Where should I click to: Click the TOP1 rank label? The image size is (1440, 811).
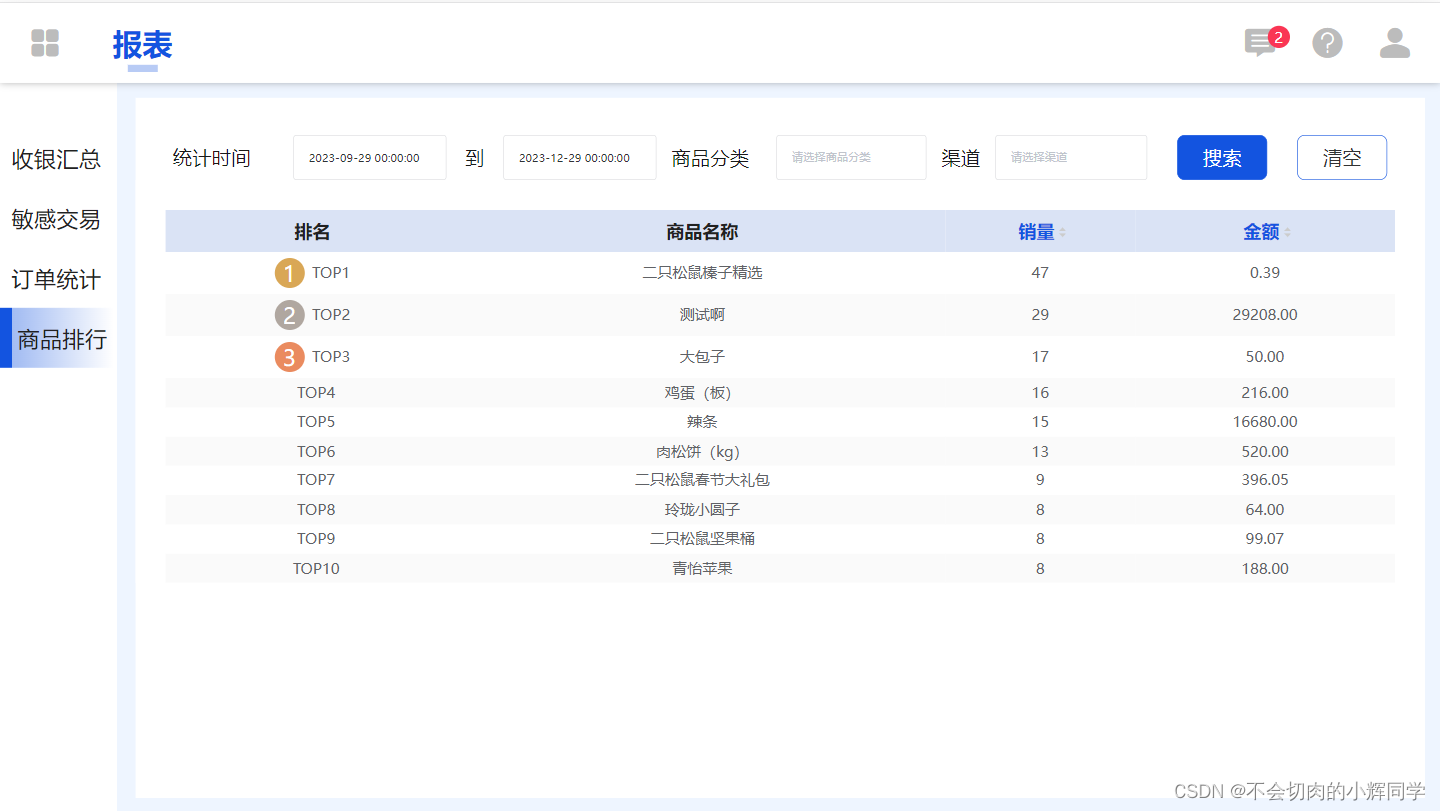click(x=331, y=273)
